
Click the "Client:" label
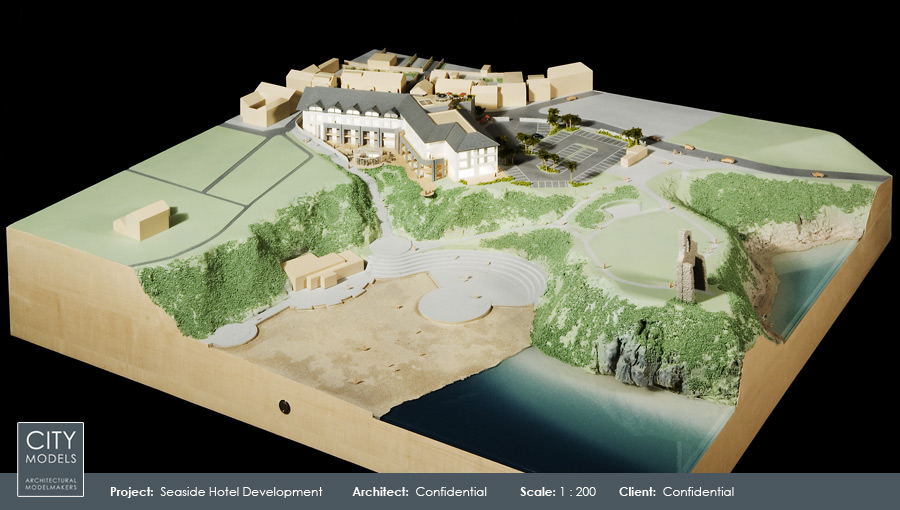636,492
